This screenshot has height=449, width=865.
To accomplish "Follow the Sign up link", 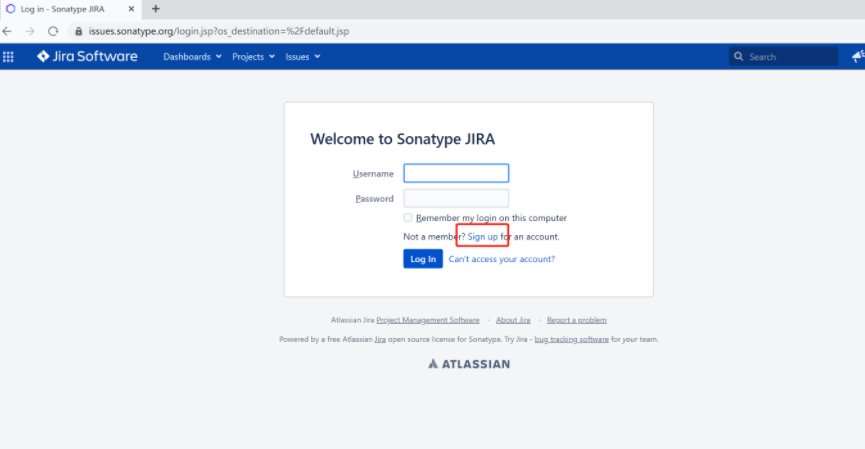I will (x=483, y=237).
